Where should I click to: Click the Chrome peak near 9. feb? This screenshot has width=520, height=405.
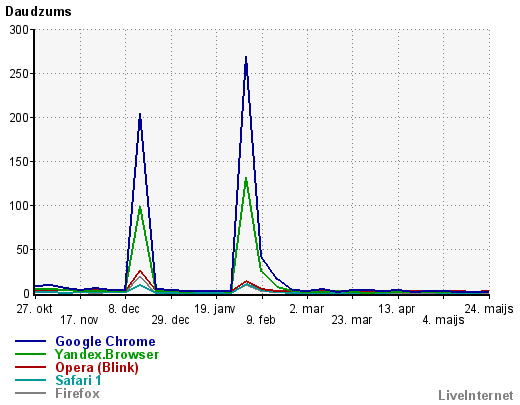246,57
